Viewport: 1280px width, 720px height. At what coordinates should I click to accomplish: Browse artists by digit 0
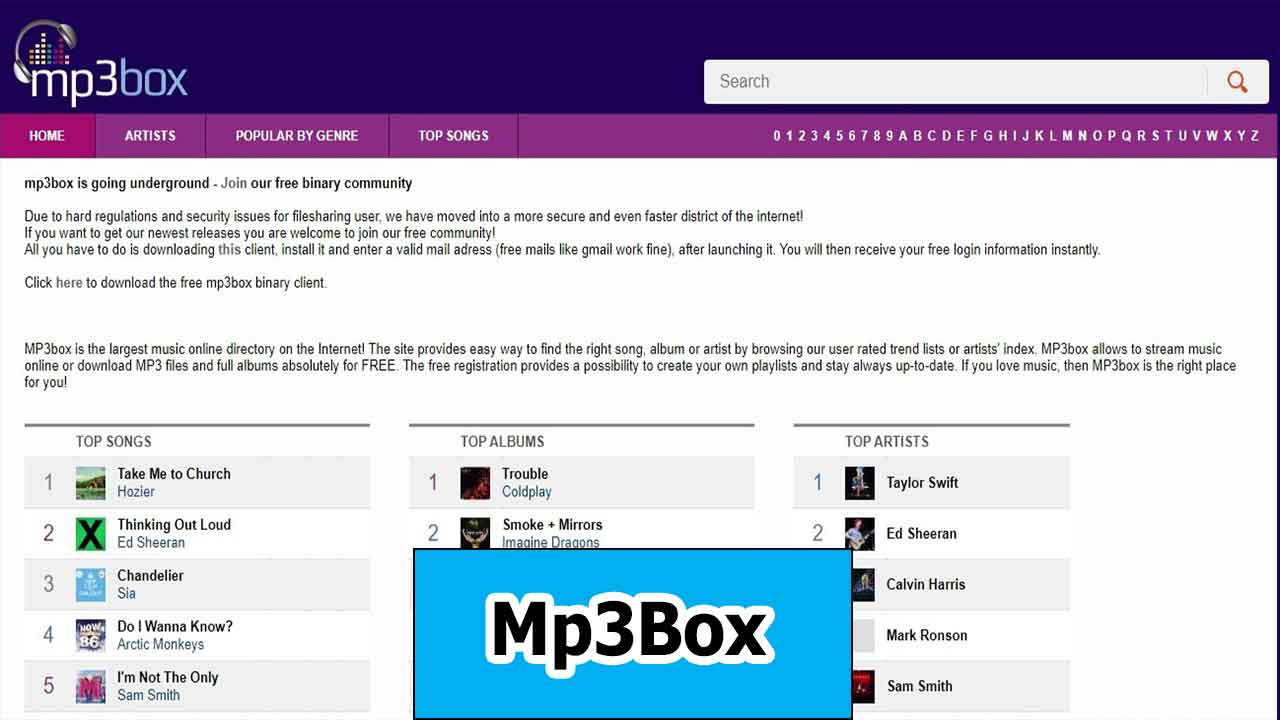pos(777,136)
